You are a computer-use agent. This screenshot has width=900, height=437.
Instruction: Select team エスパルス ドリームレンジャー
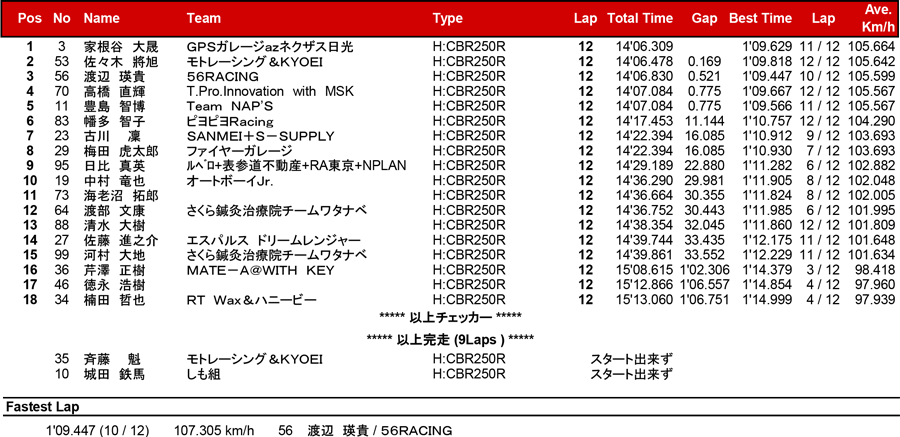tap(274, 240)
